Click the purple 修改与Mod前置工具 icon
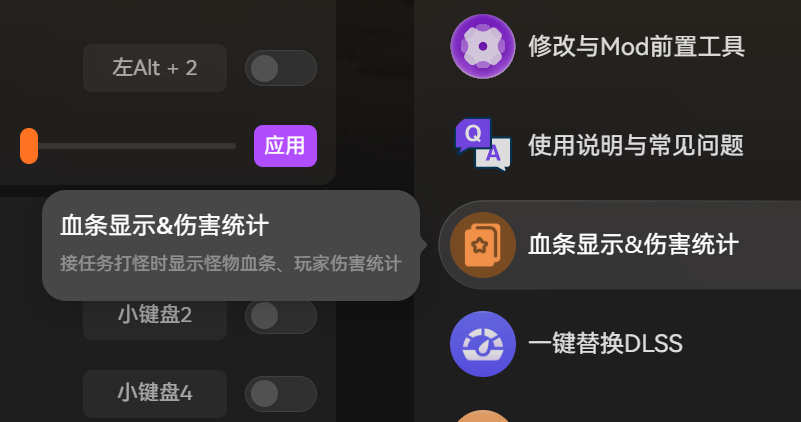Image resolution: width=801 pixels, height=422 pixels. click(x=483, y=46)
